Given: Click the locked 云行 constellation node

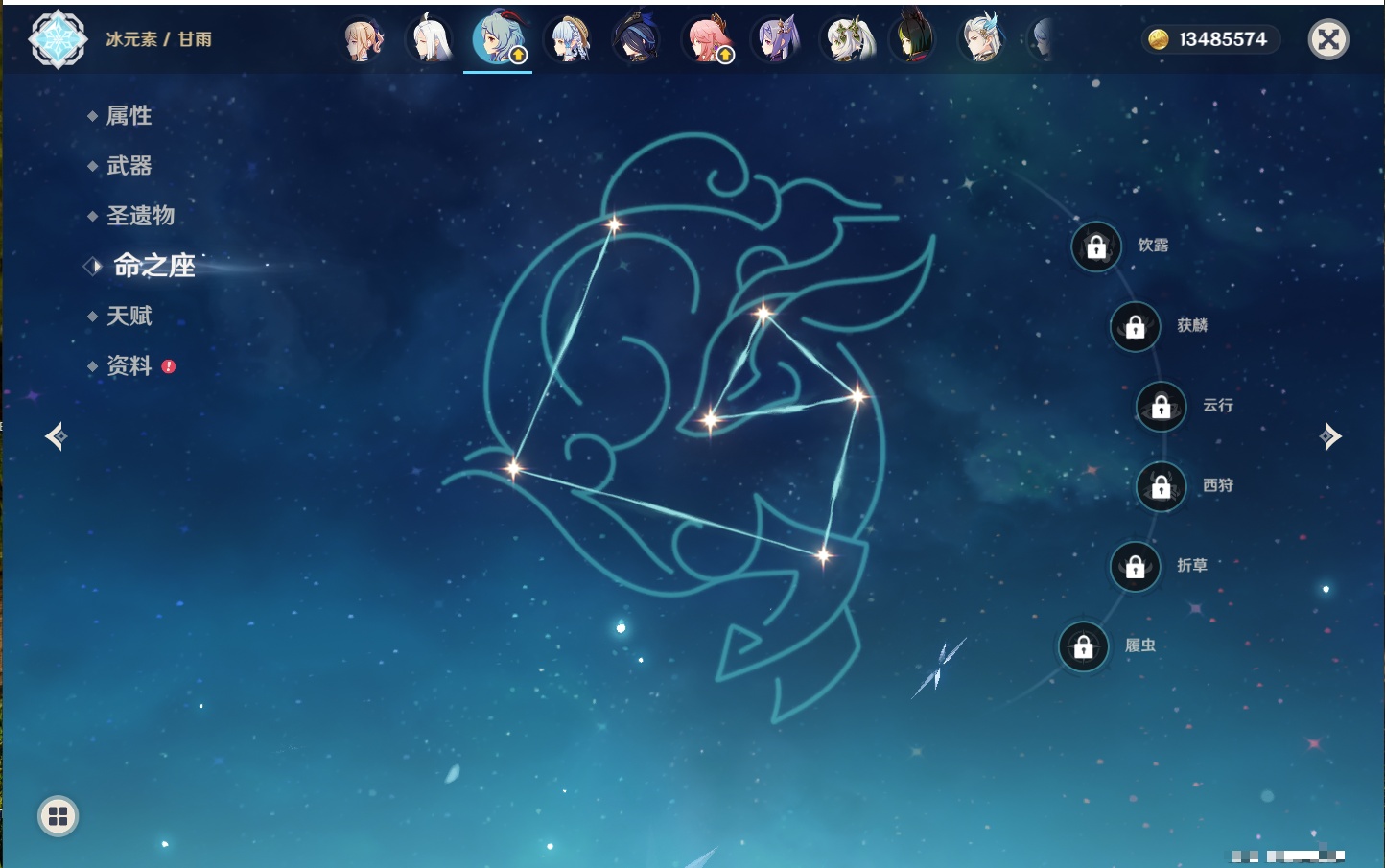Looking at the screenshot, I should [x=1162, y=407].
